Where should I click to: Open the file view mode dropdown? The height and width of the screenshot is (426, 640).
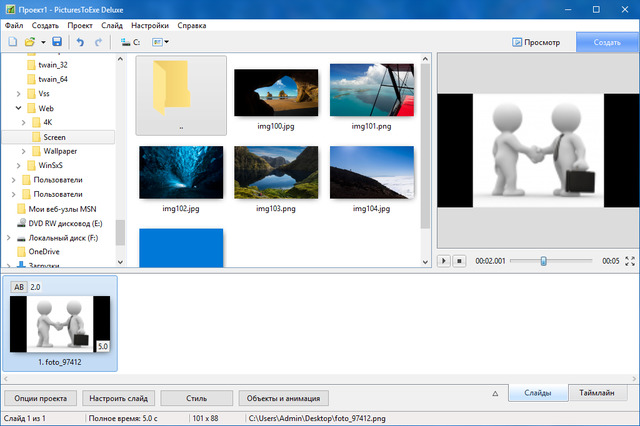pos(160,42)
